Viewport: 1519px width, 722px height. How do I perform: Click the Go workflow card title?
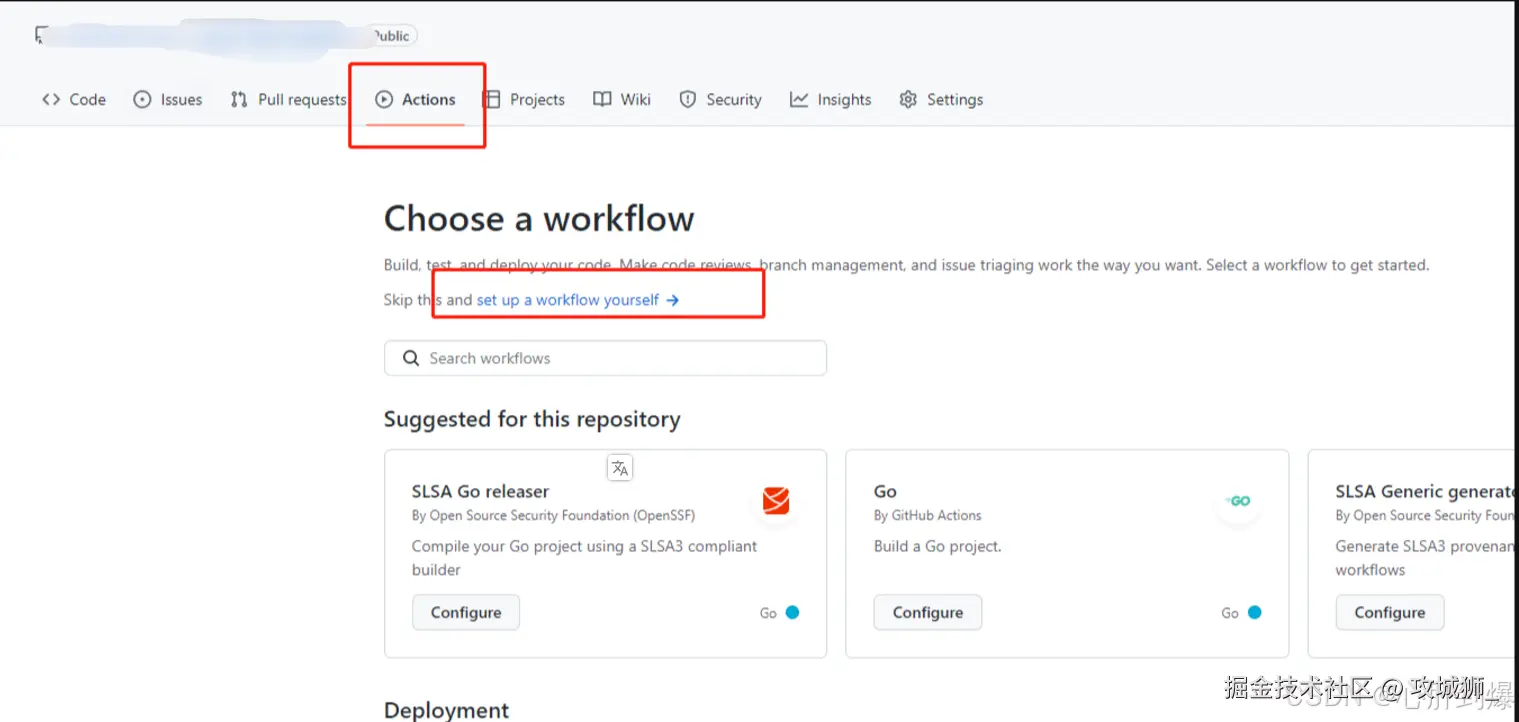885,491
